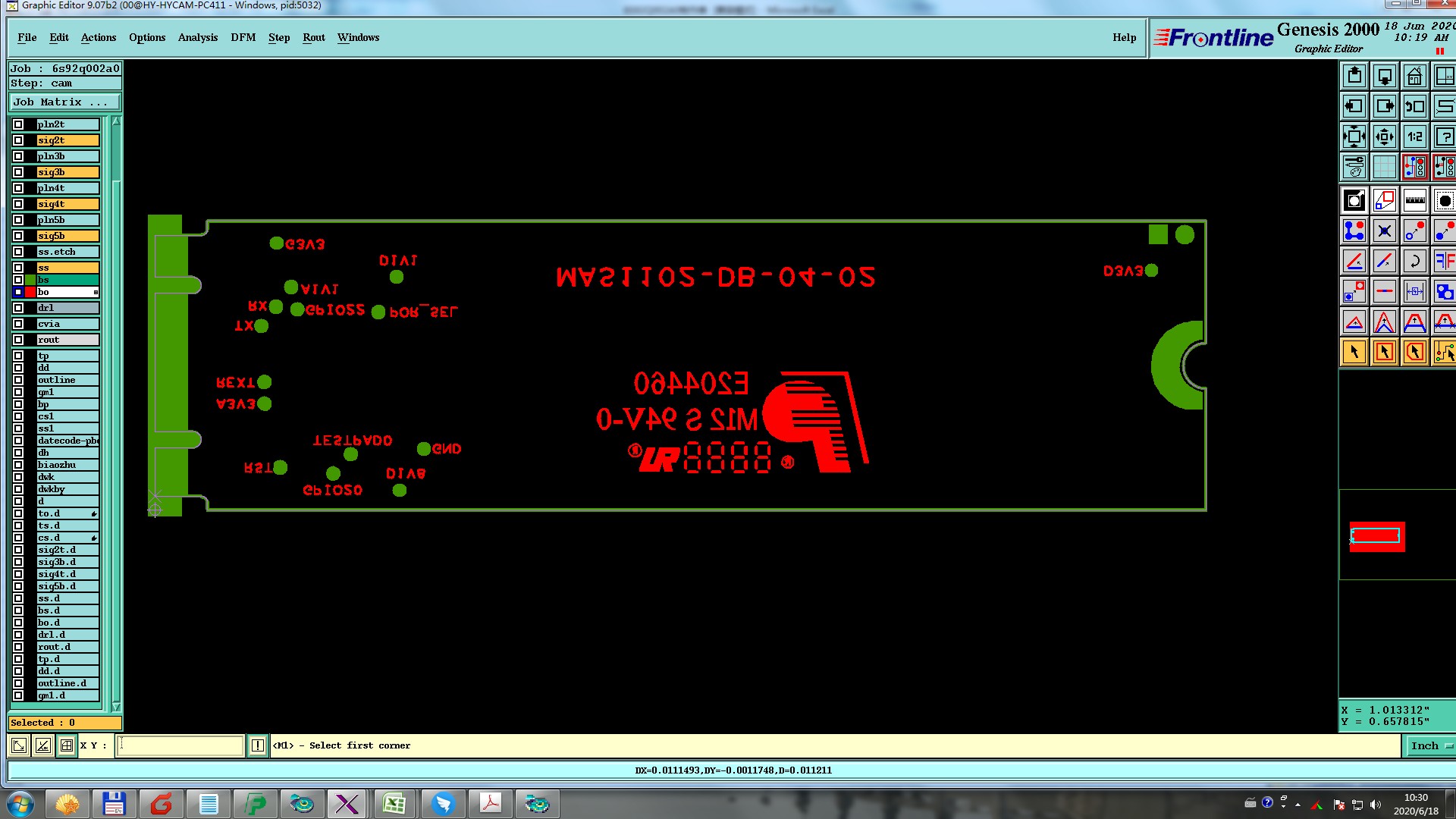Open the Analysis menu

tap(197, 37)
